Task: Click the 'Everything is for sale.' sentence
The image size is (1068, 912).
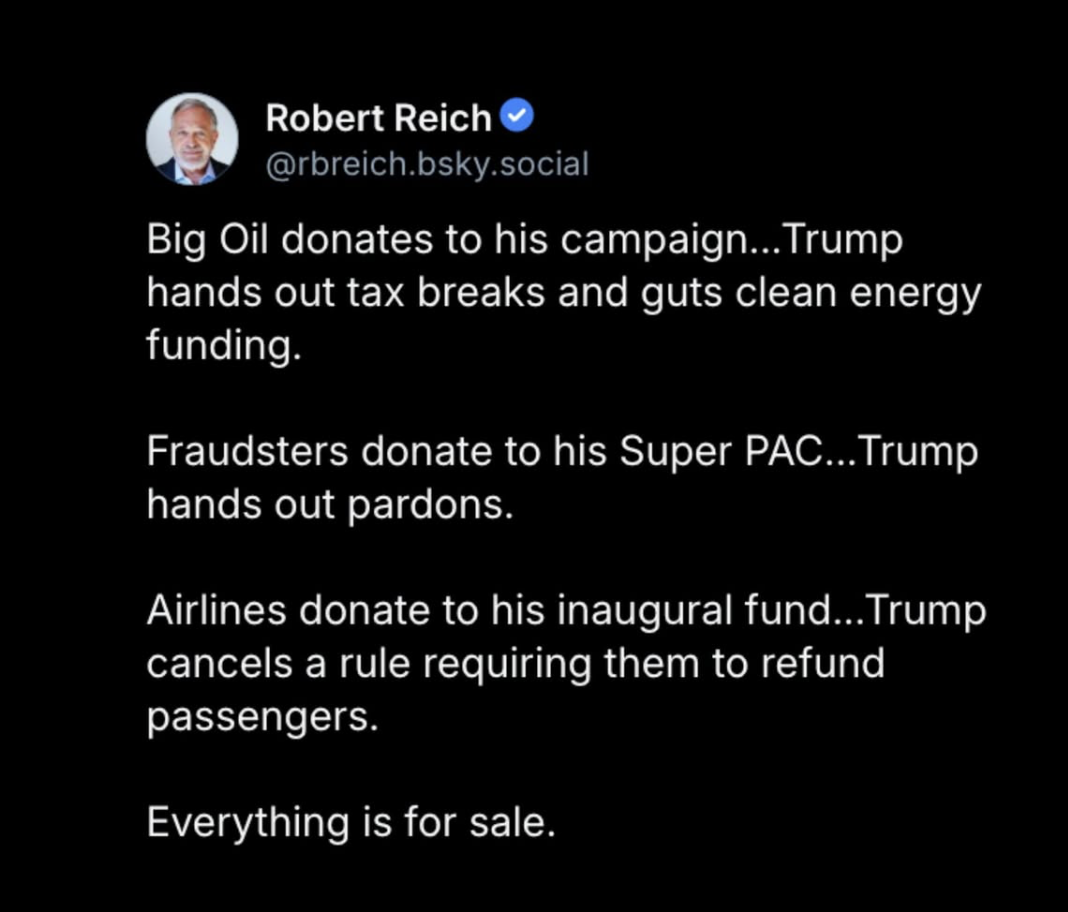Action: 351,823
